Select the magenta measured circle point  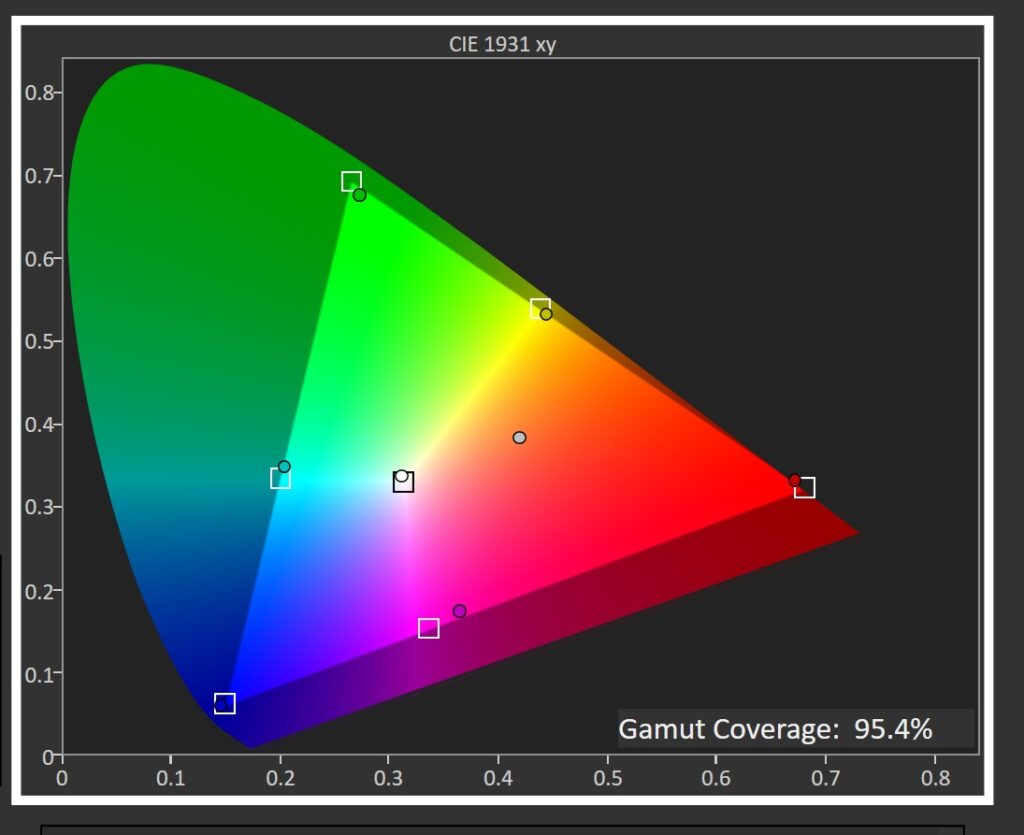click(x=459, y=611)
